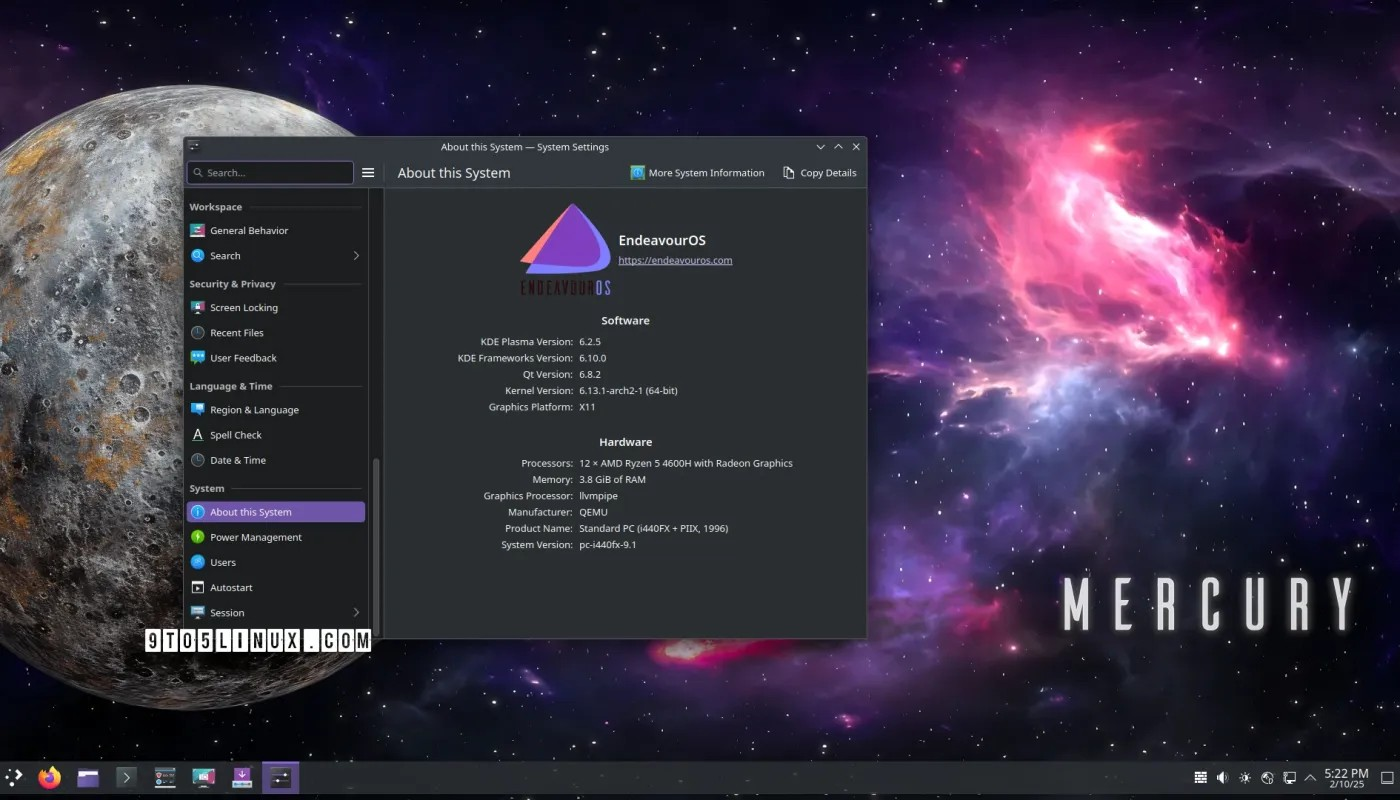The image size is (1400, 800).
Task: Click inside the Search field
Action: [x=270, y=172]
